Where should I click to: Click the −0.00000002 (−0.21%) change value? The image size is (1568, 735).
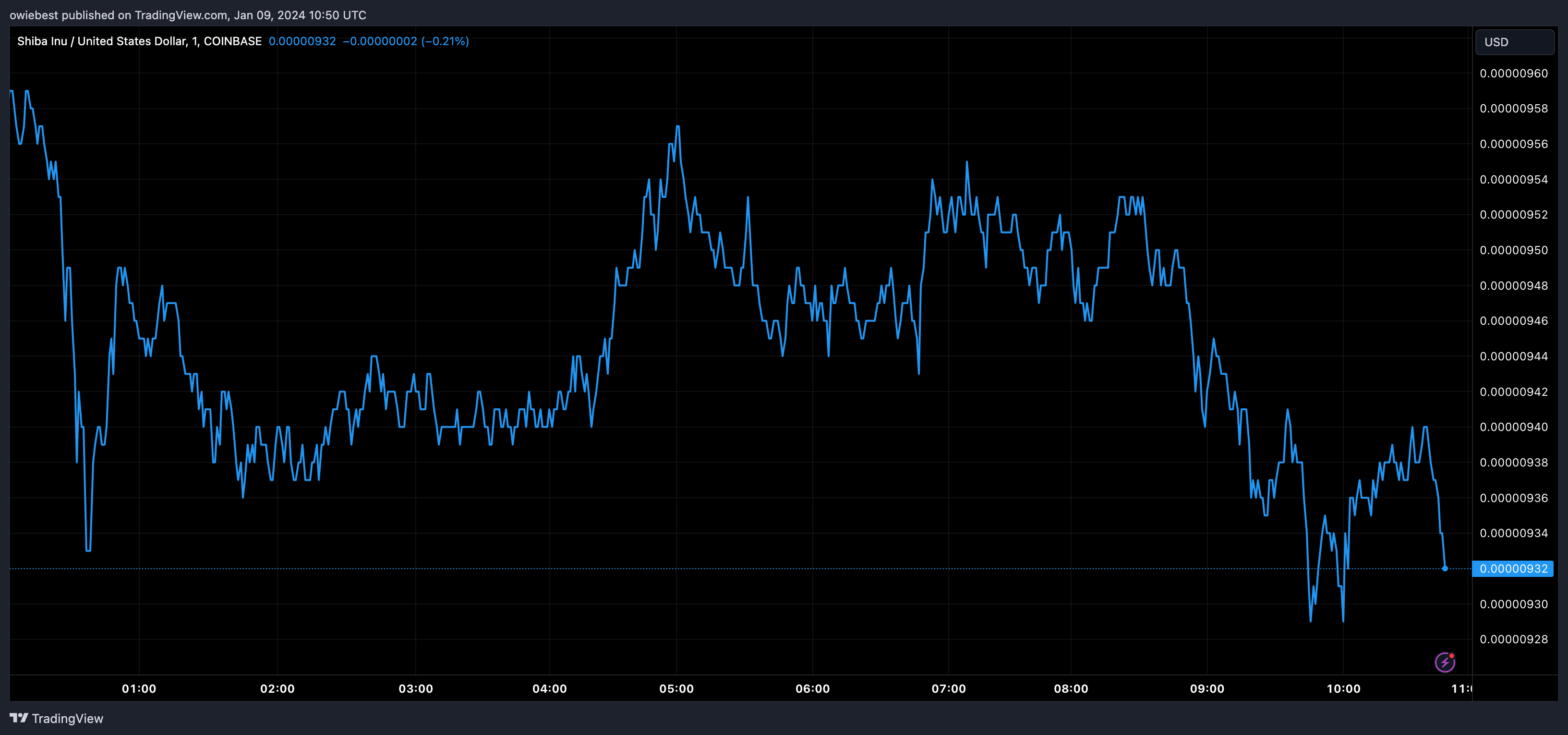point(405,41)
